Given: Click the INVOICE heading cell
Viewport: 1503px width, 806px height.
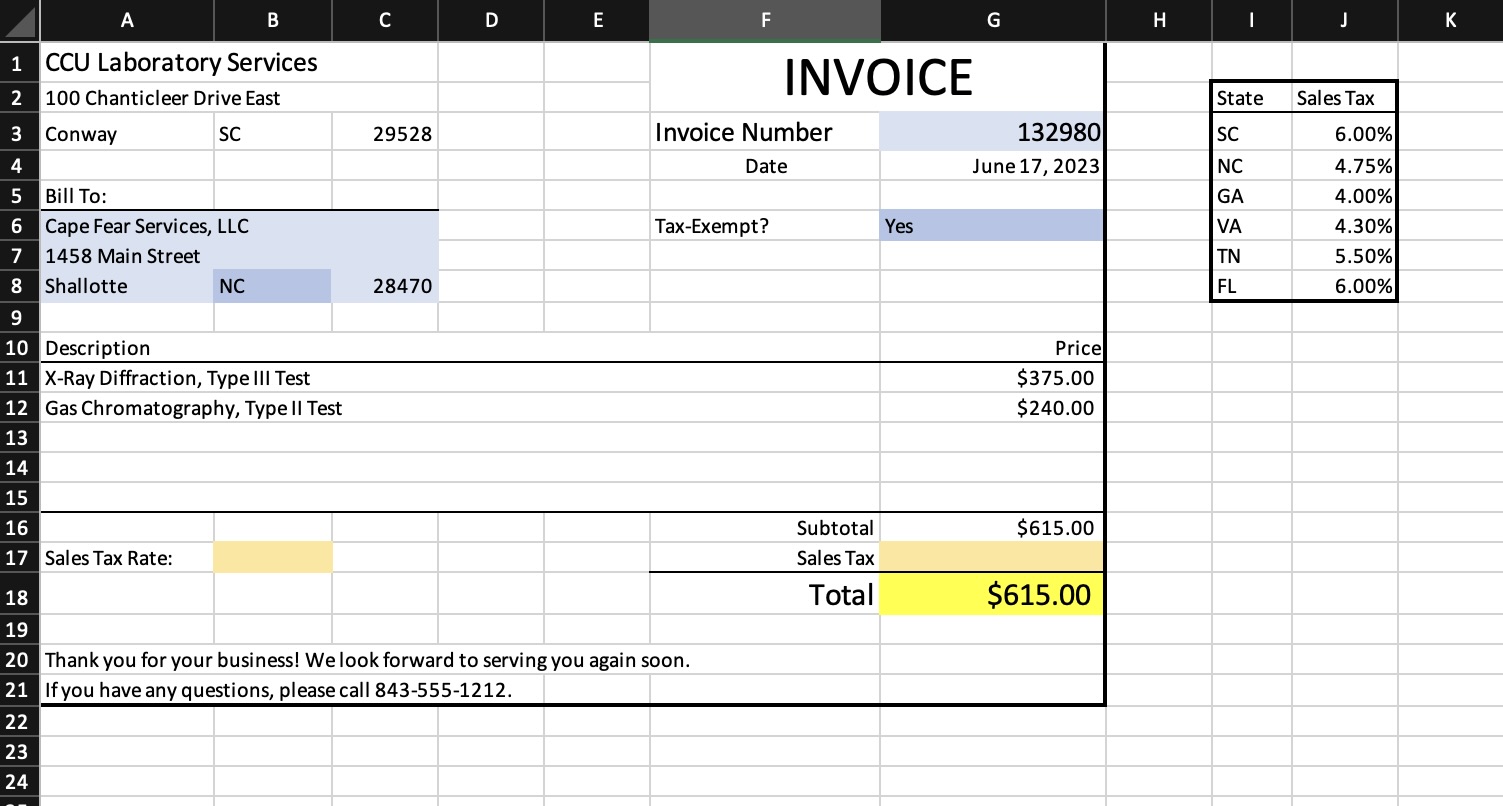Looking at the screenshot, I should click(x=877, y=75).
